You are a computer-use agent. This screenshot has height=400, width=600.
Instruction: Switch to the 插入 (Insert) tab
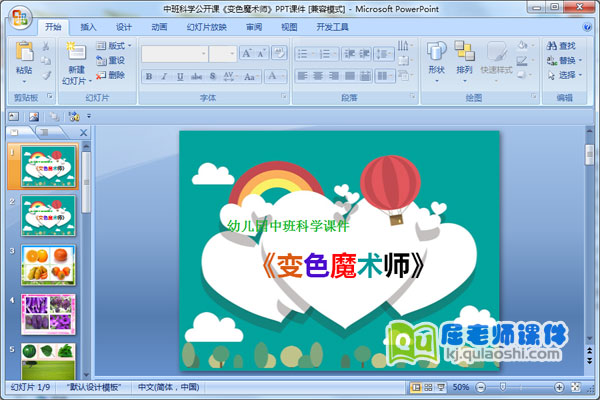coord(88,27)
